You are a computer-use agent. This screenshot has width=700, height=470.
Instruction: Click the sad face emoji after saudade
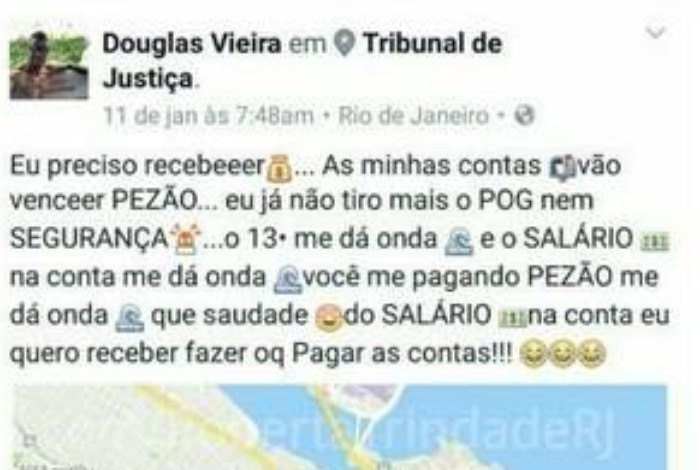[329, 317]
